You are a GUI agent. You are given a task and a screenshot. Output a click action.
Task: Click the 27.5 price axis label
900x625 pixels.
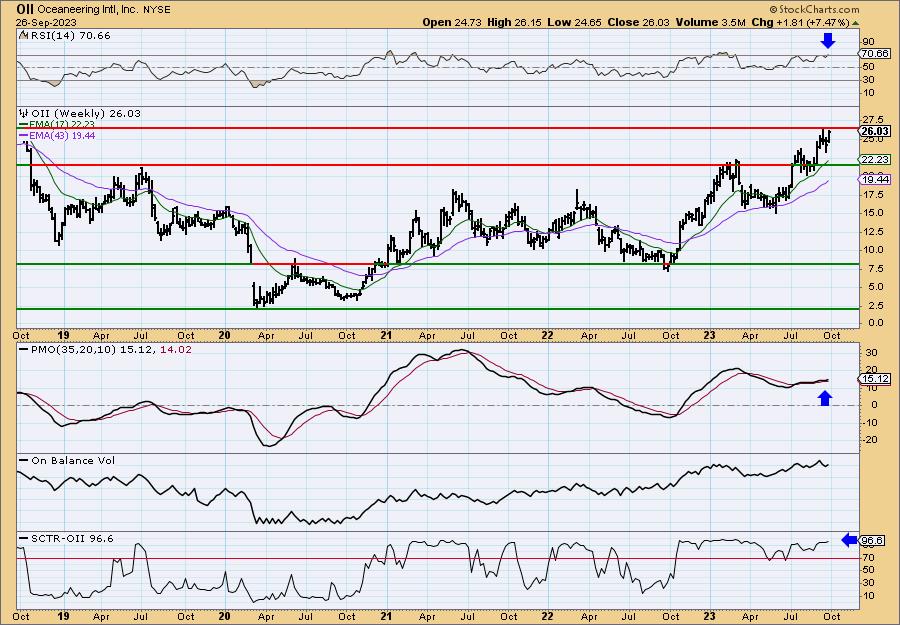point(872,120)
